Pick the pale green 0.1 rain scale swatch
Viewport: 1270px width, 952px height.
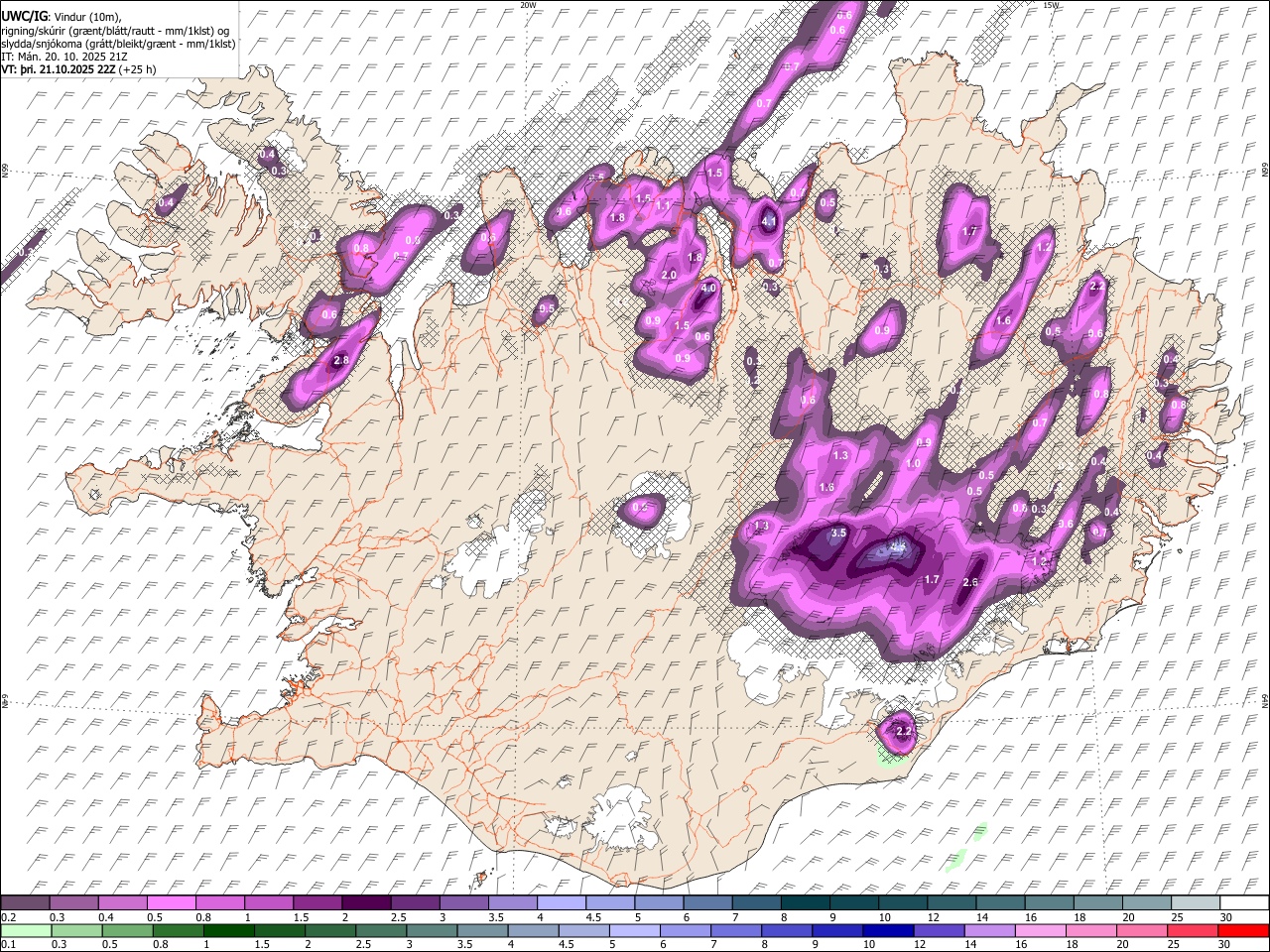pos(25,930)
